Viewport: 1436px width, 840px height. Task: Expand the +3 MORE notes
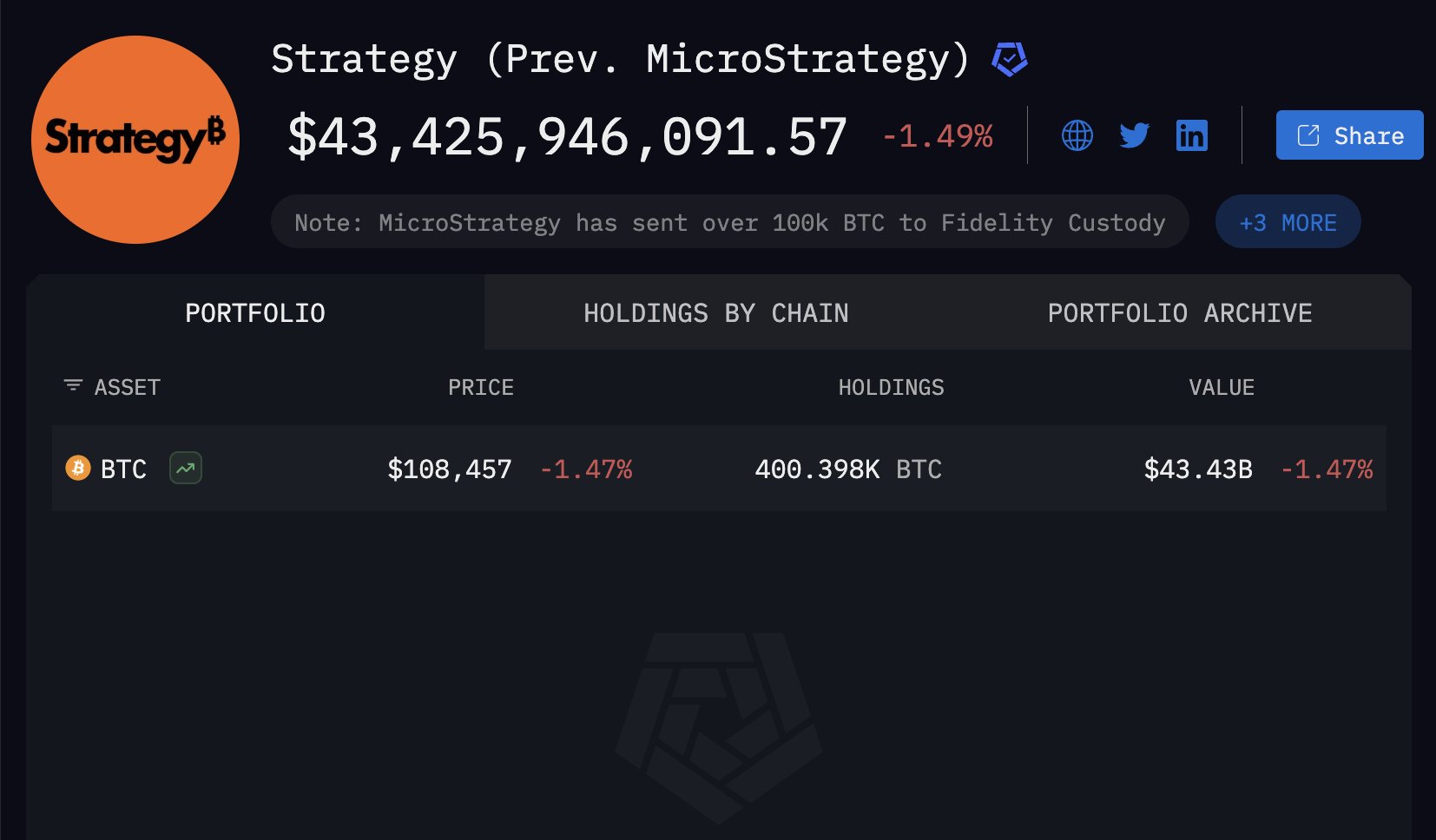coord(1288,222)
